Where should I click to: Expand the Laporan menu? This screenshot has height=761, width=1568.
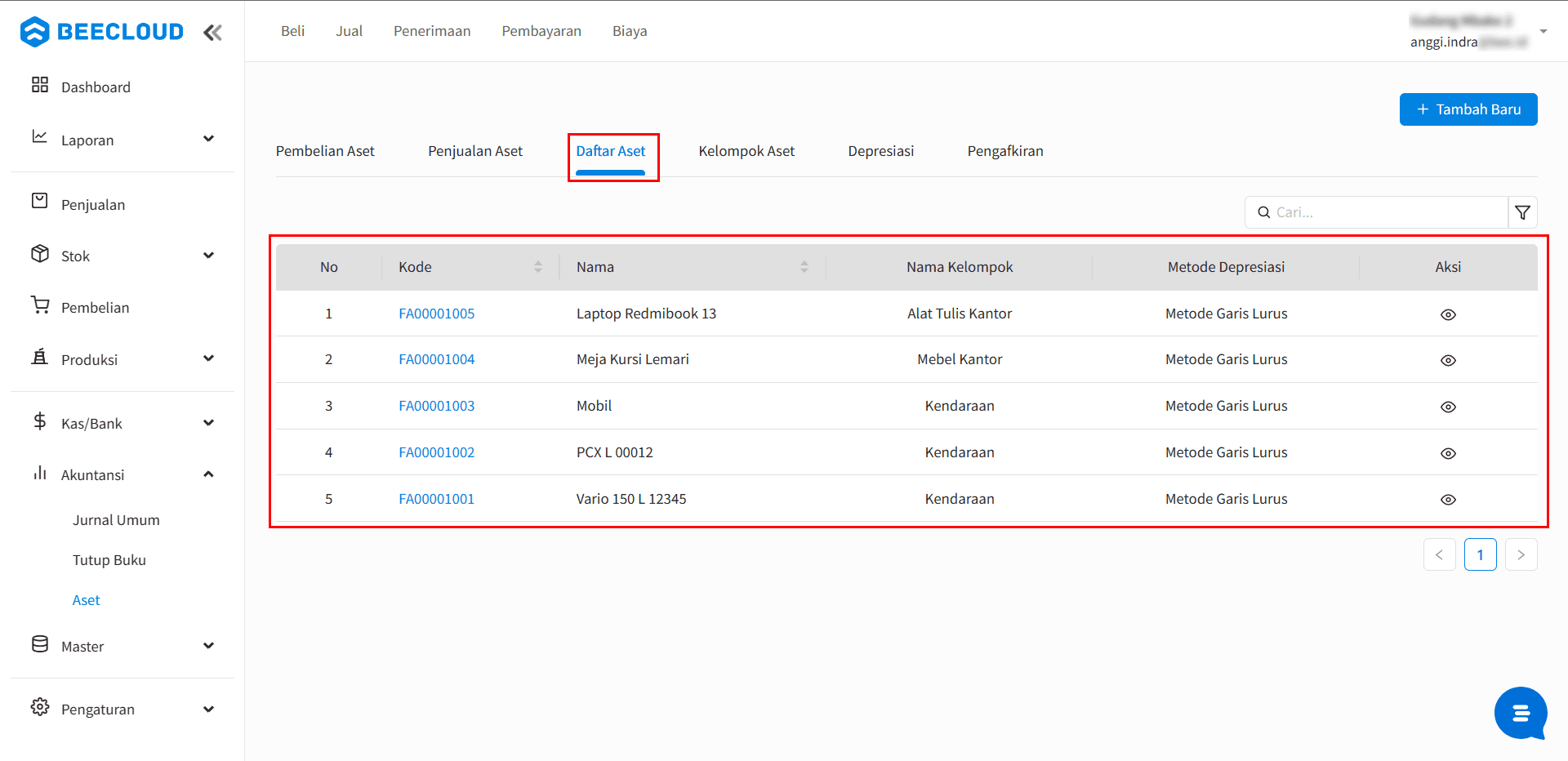pos(208,139)
